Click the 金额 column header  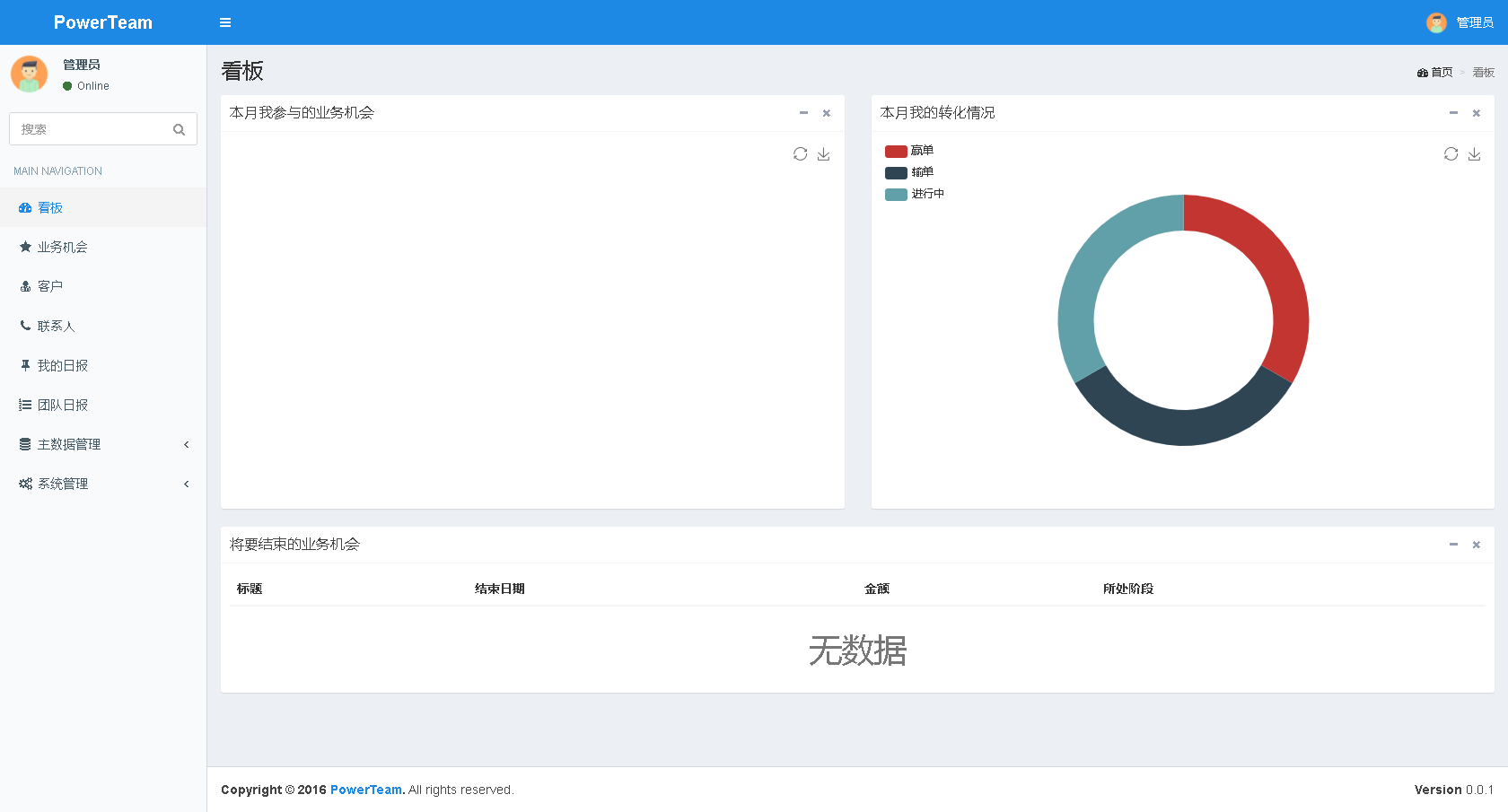point(877,589)
